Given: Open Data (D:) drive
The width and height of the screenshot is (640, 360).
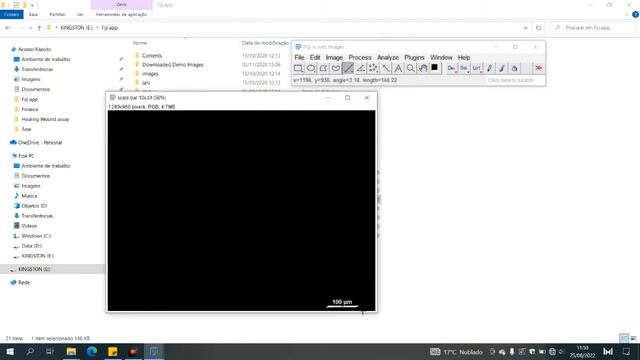Looking at the screenshot, I should pos(31,246).
